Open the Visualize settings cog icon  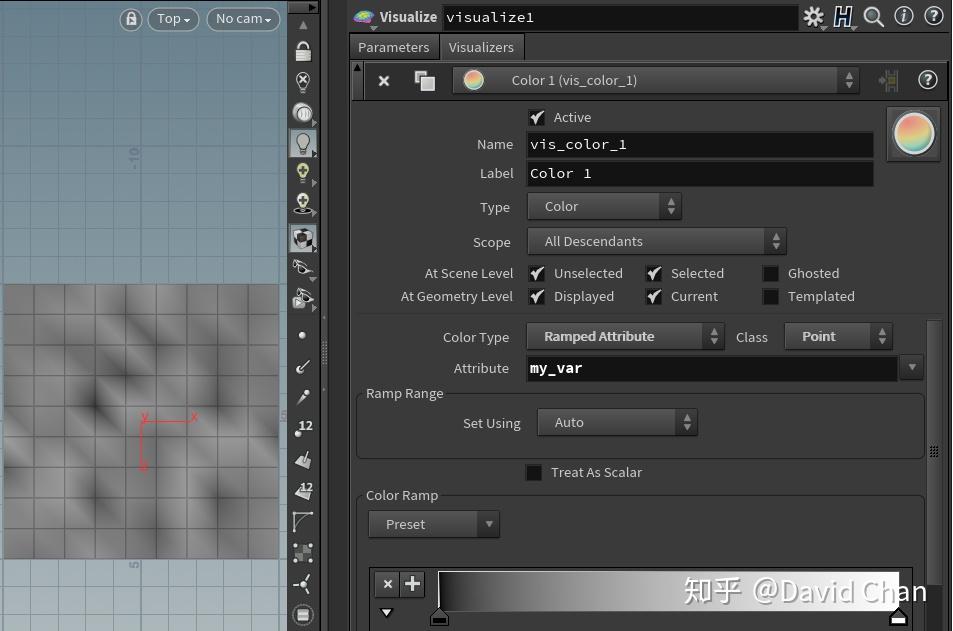(x=813, y=17)
